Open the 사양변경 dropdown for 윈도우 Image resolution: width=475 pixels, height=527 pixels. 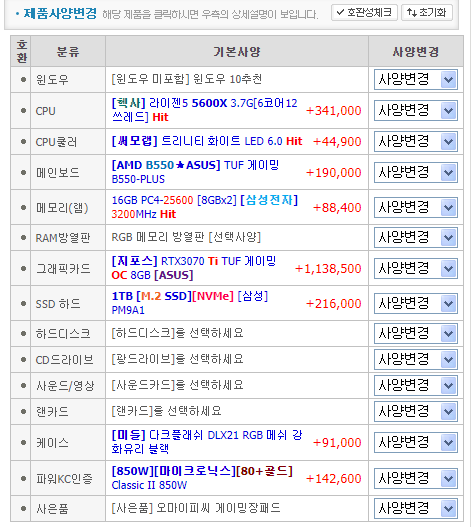coord(415,80)
